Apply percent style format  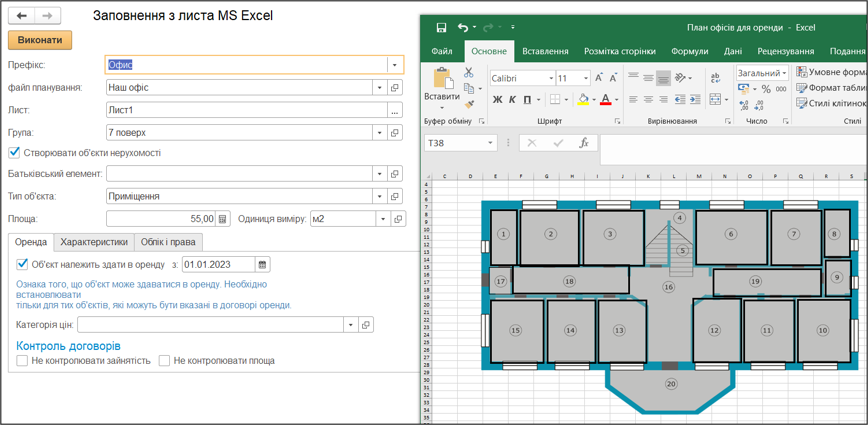[766, 89]
